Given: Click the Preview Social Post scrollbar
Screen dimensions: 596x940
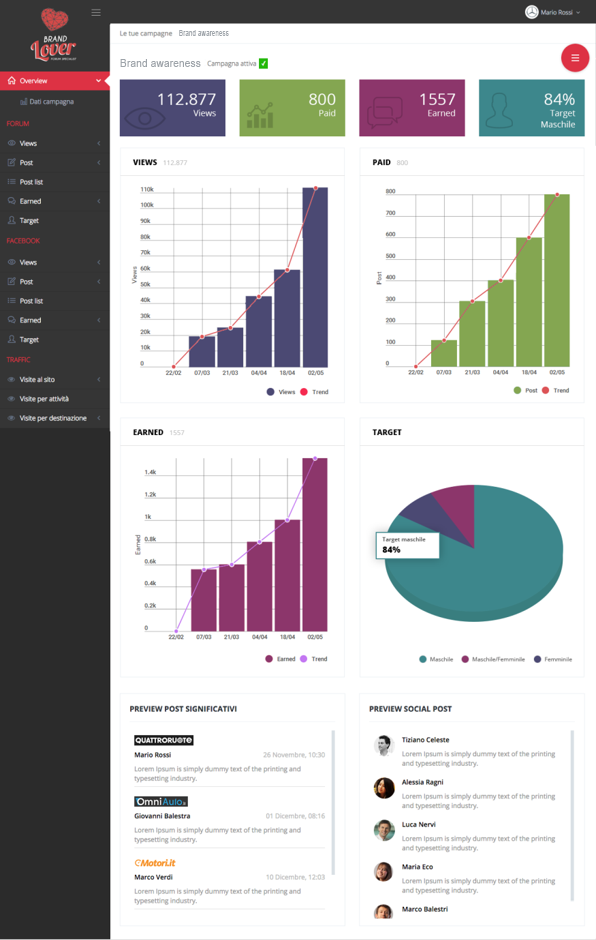Looking at the screenshot, I should coord(572,815).
